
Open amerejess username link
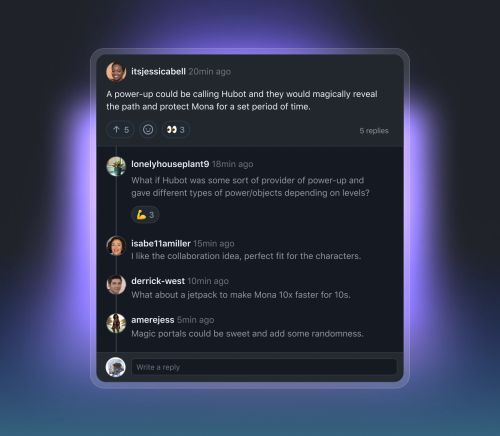(153, 320)
